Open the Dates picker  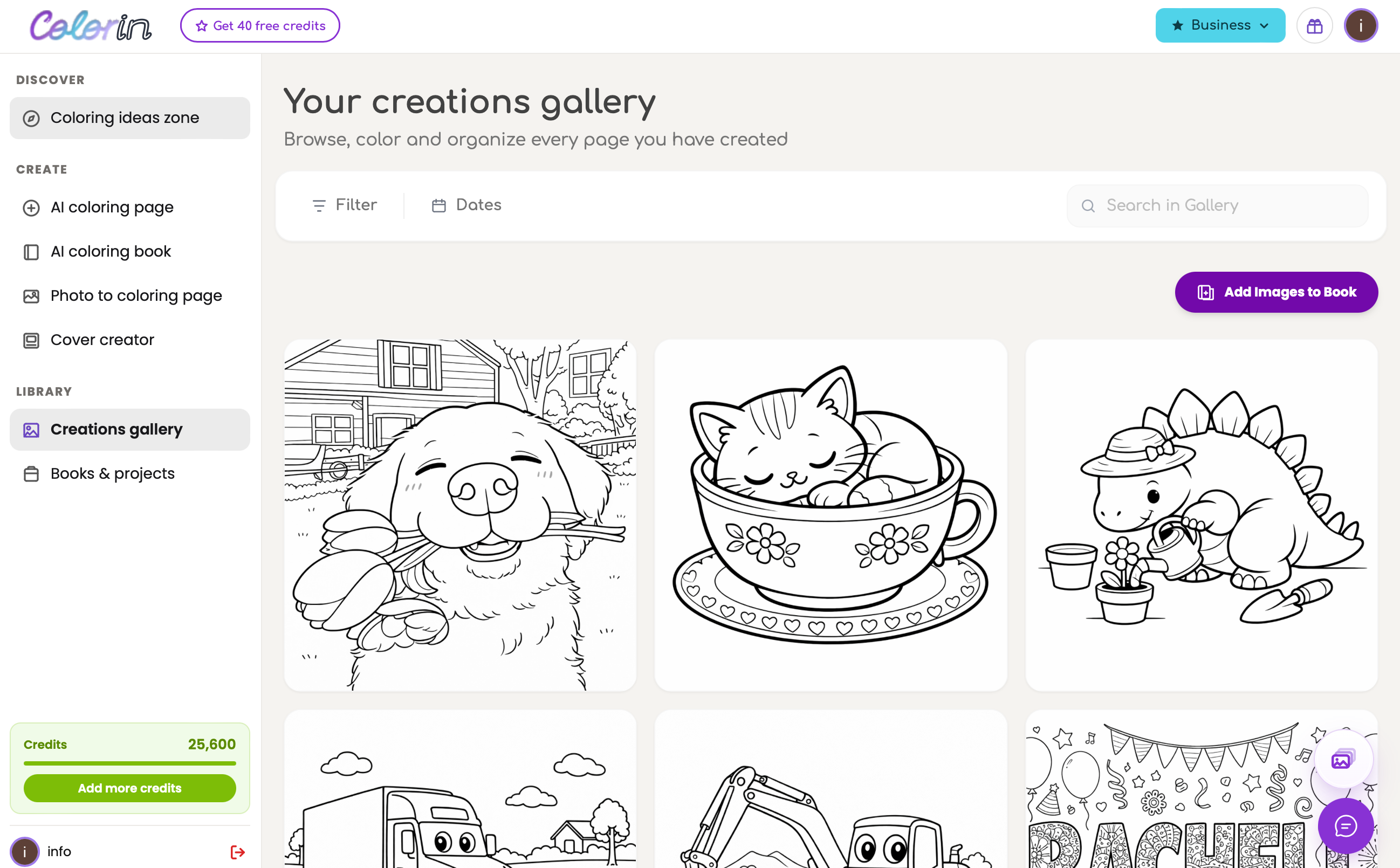point(466,205)
